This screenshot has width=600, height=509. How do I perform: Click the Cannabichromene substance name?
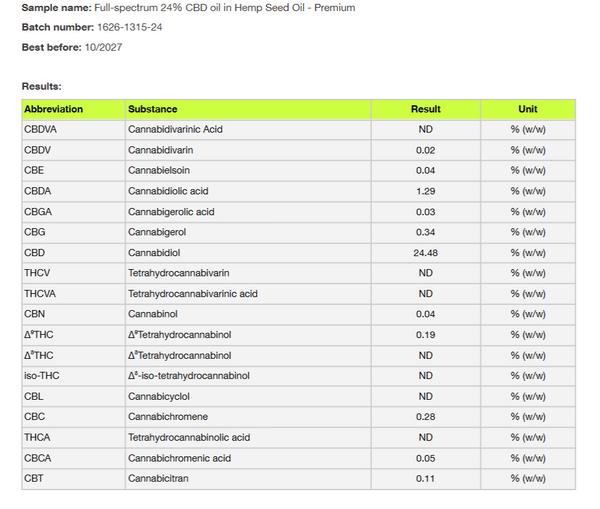point(167,417)
